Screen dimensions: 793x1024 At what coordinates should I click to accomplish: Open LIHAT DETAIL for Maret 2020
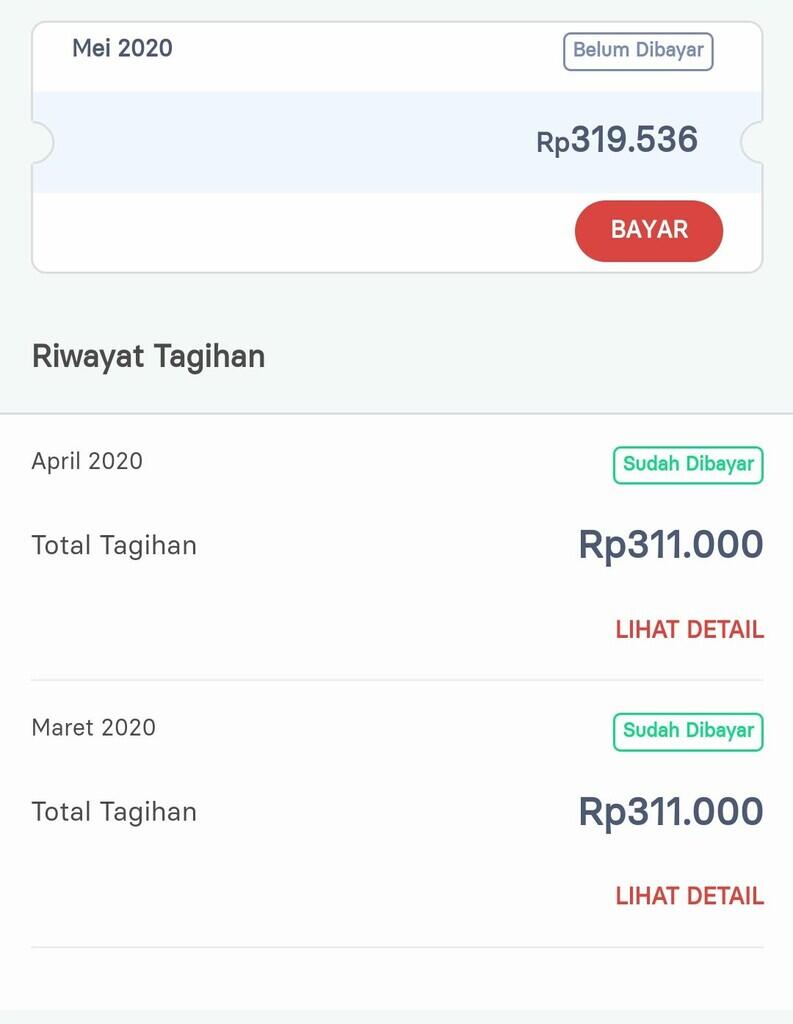[x=689, y=895]
